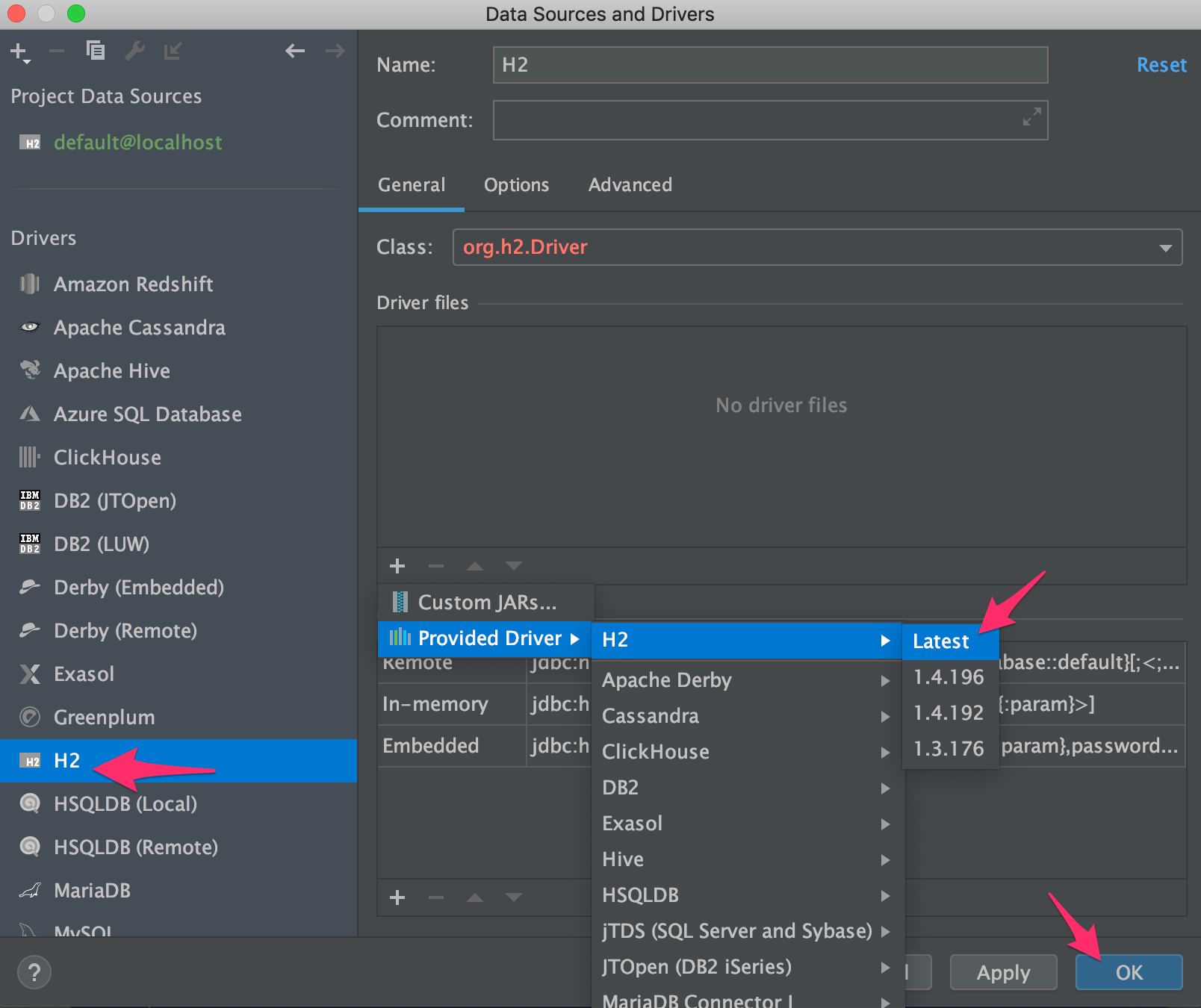Expand the Hive submenu

748,859
